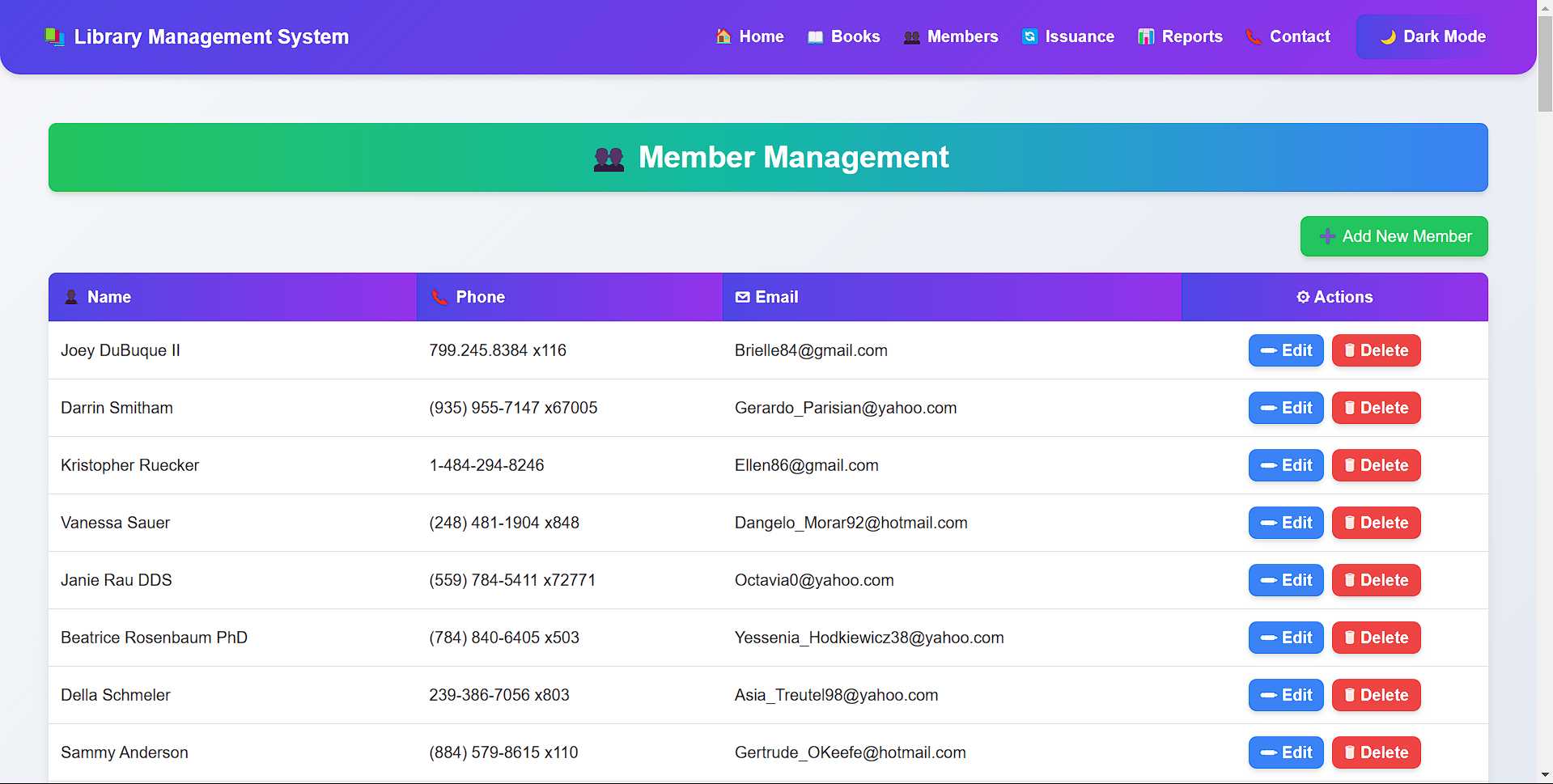Delete Vanessa Sauer's record

tap(1376, 523)
